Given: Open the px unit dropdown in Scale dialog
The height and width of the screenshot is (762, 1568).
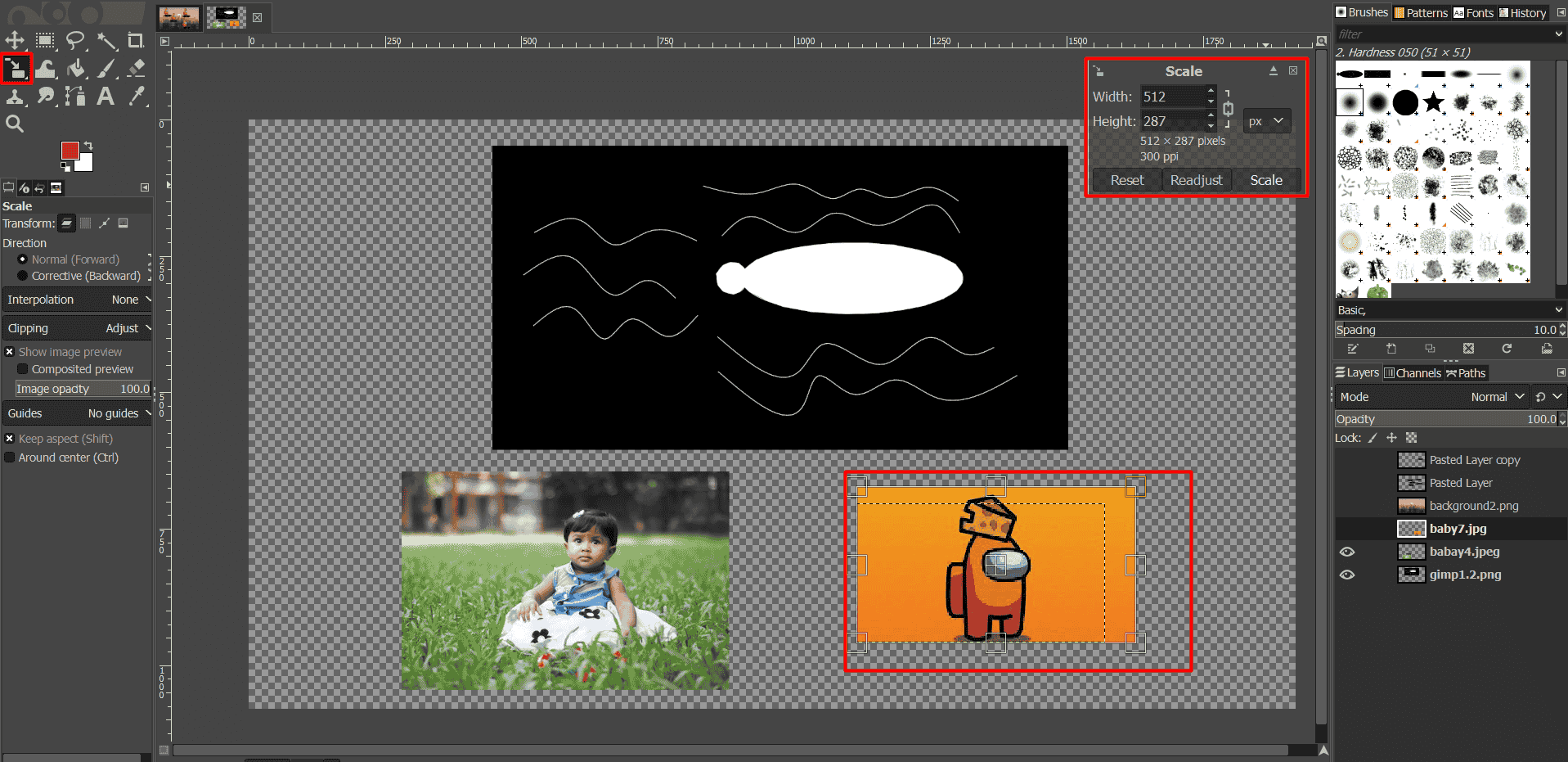Looking at the screenshot, I should 1267,121.
